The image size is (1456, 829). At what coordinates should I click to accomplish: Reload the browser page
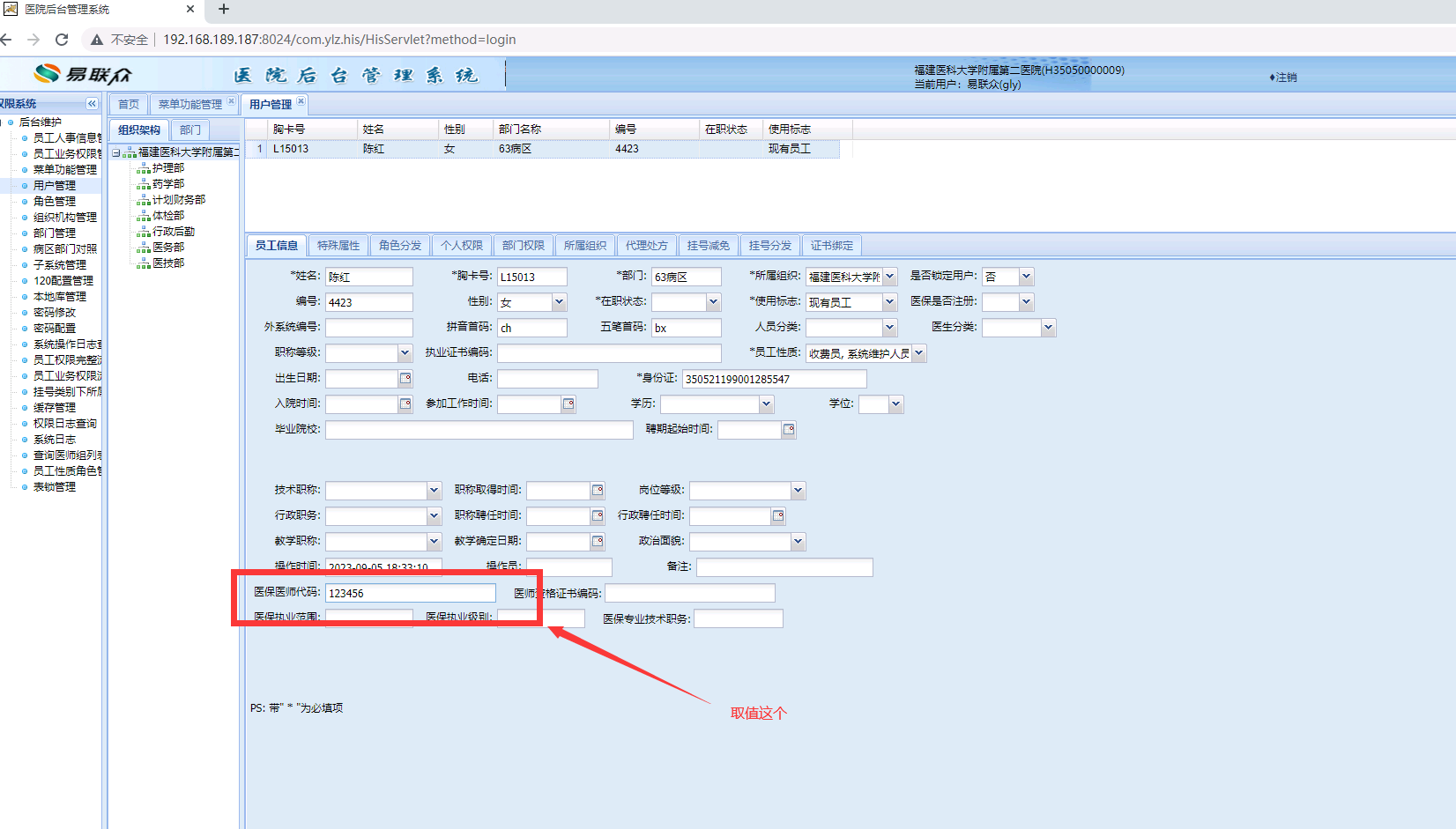pyautogui.click(x=62, y=40)
